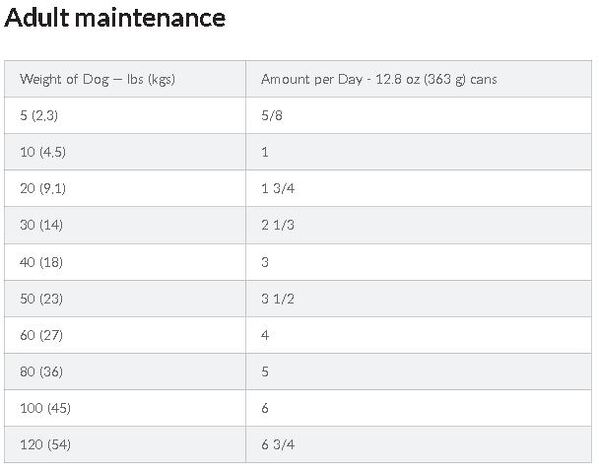Click the 100 (45) weight cell
This screenshot has width=599, height=472.
[x=125, y=408]
